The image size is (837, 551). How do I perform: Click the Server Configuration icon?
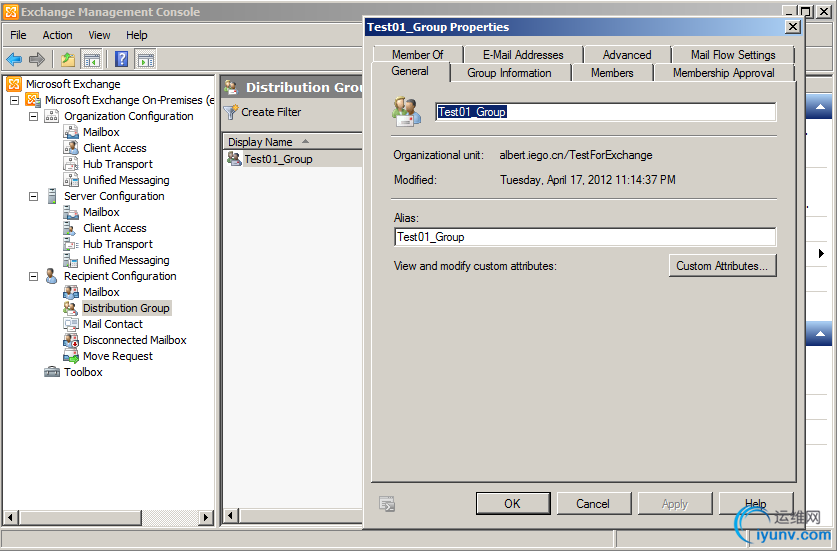[x=52, y=196]
